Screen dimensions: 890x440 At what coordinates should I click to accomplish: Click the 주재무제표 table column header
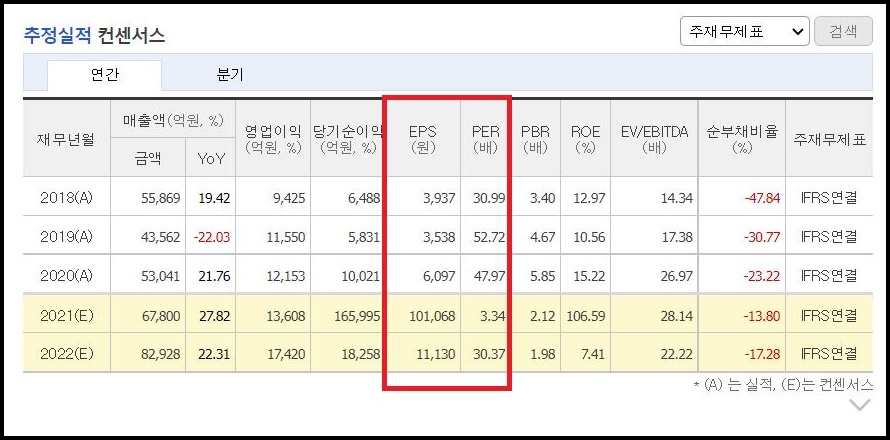pos(829,140)
